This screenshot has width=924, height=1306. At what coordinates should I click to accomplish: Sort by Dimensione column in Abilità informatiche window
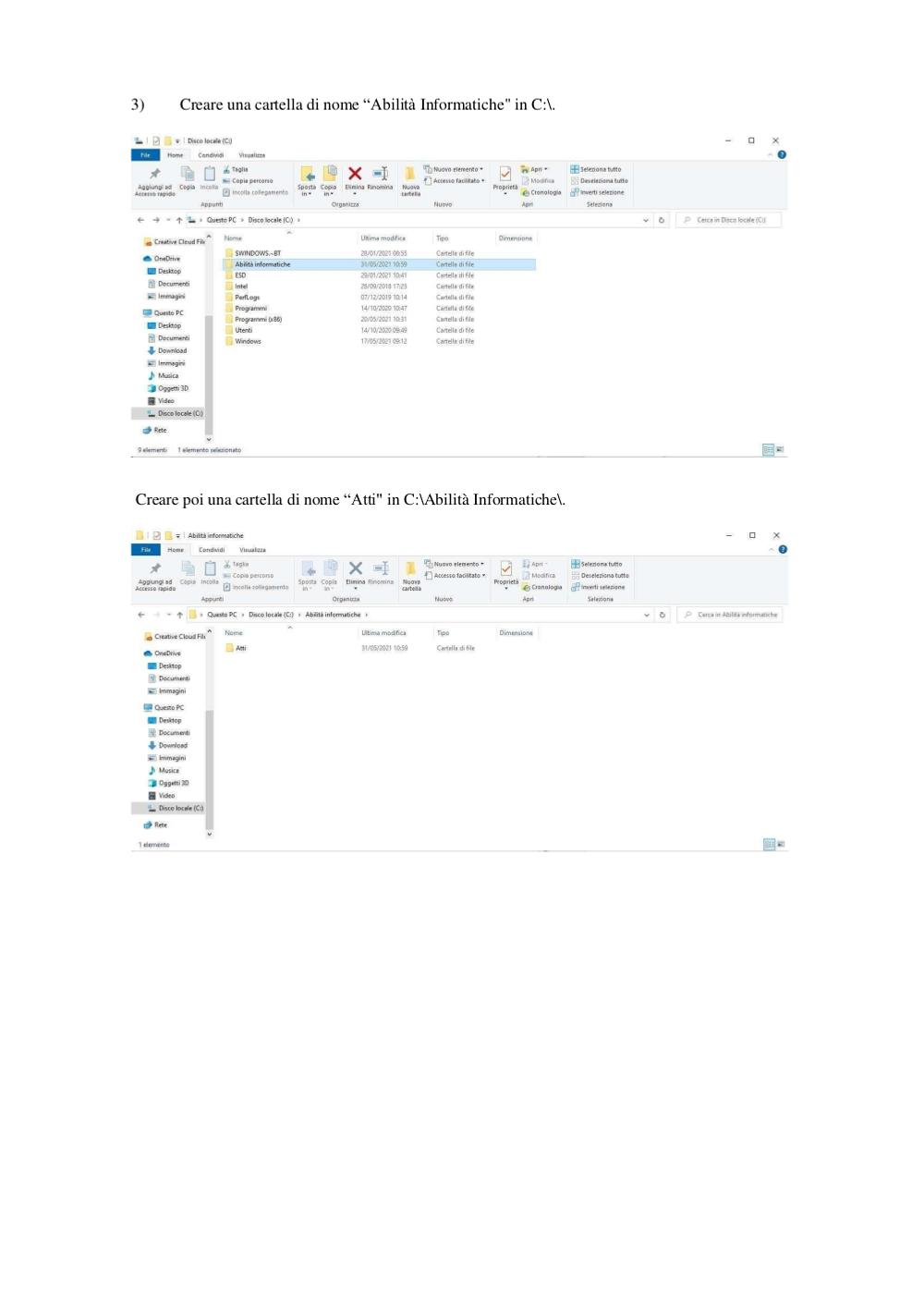[x=517, y=633]
